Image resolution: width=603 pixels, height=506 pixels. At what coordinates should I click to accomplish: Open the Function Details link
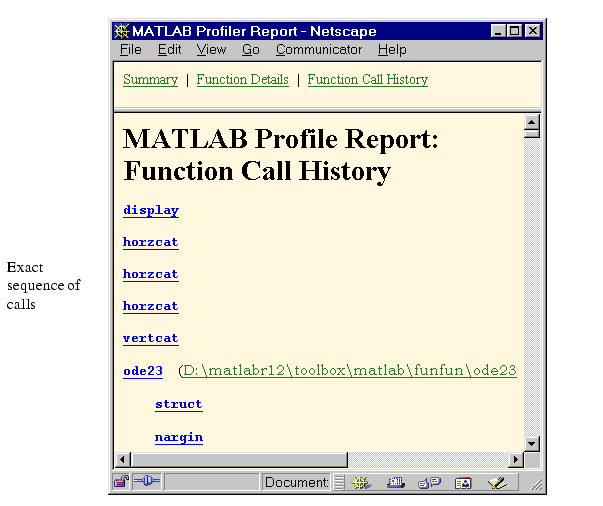[x=243, y=80]
